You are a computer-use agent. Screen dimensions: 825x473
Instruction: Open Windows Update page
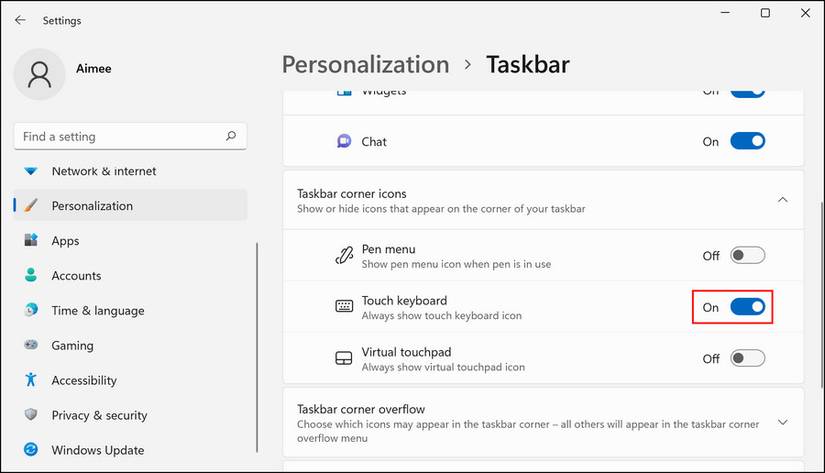pyautogui.click(x=130, y=450)
